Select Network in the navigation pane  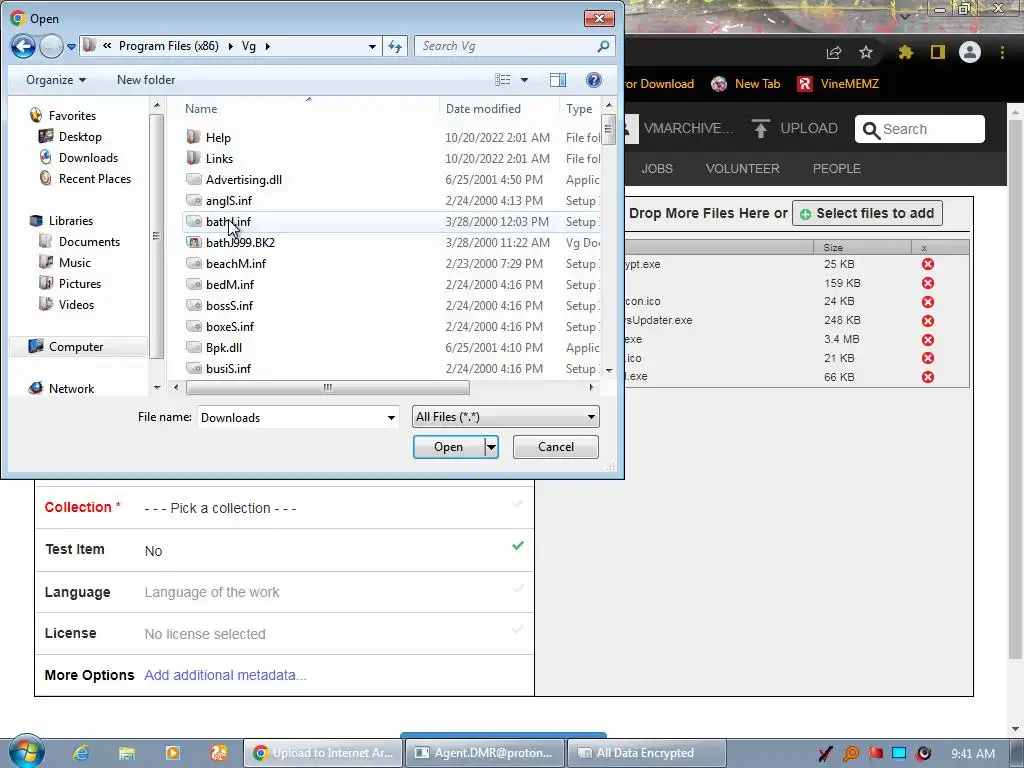(x=71, y=389)
